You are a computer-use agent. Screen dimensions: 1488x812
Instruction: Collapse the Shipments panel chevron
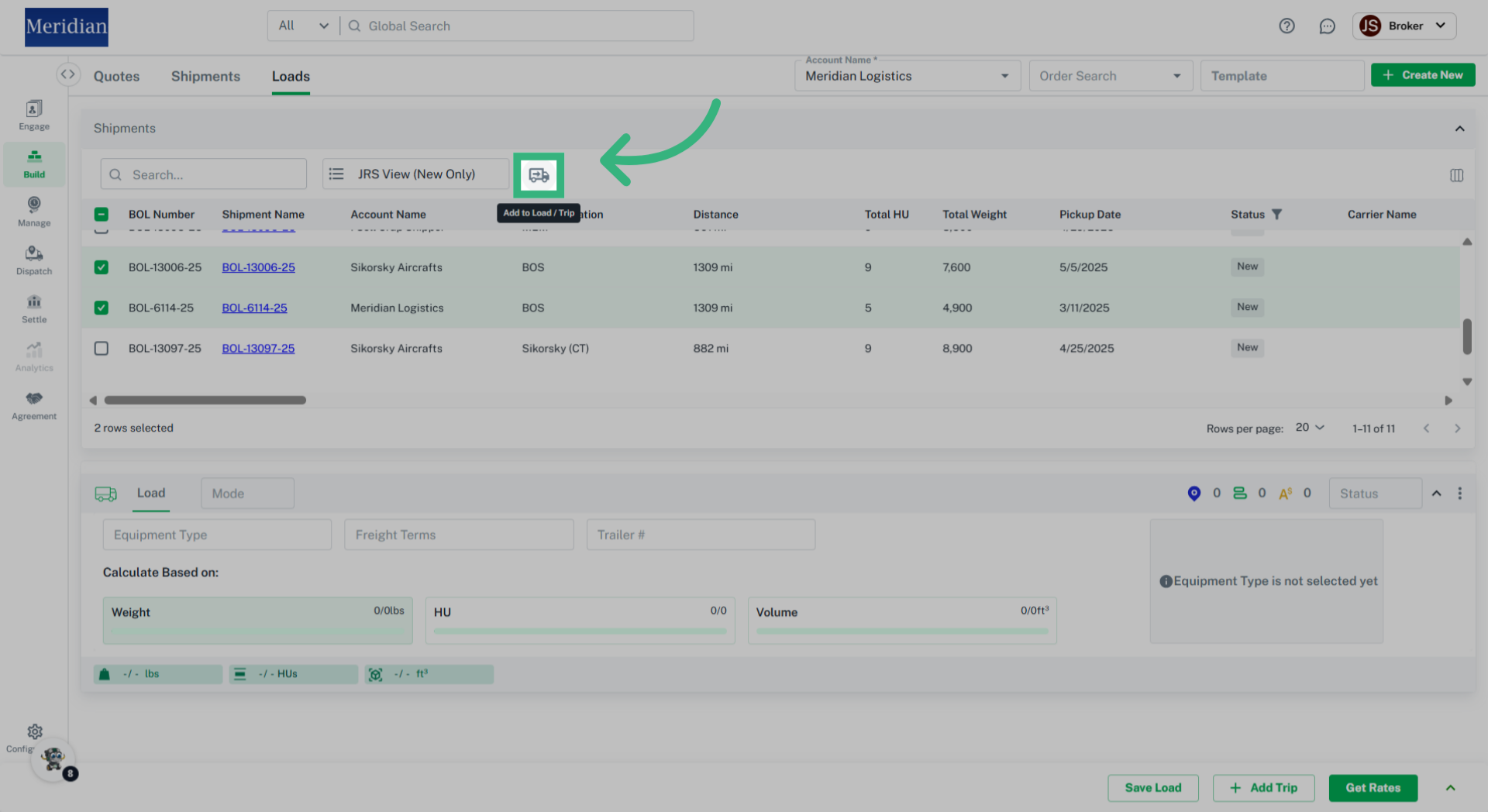pos(1459,129)
